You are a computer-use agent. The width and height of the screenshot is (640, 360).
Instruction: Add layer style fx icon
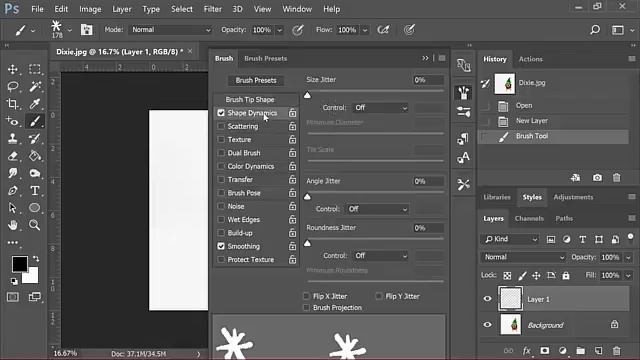[527, 351]
